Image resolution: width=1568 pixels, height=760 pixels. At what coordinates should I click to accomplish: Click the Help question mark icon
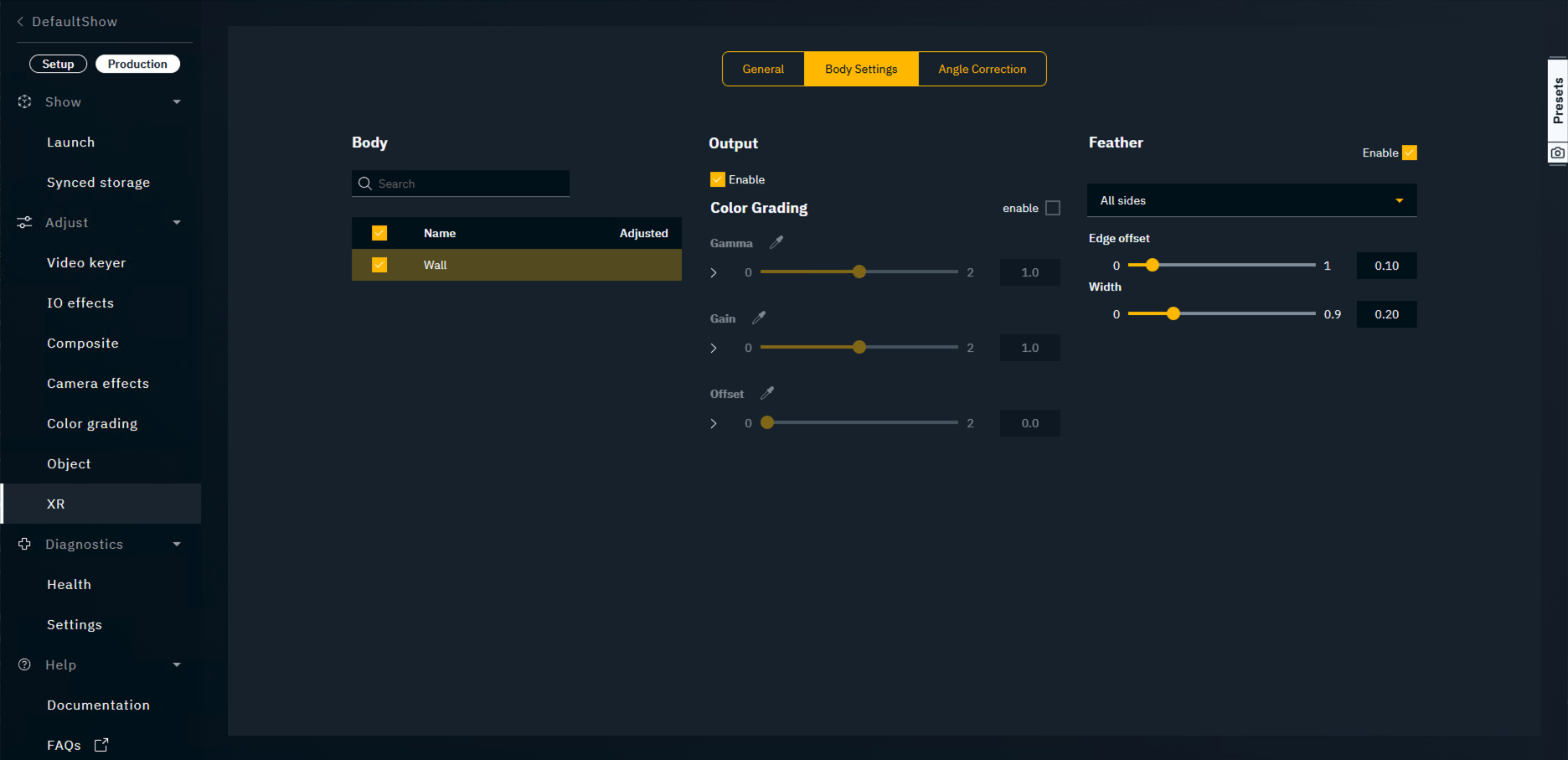click(25, 664)
